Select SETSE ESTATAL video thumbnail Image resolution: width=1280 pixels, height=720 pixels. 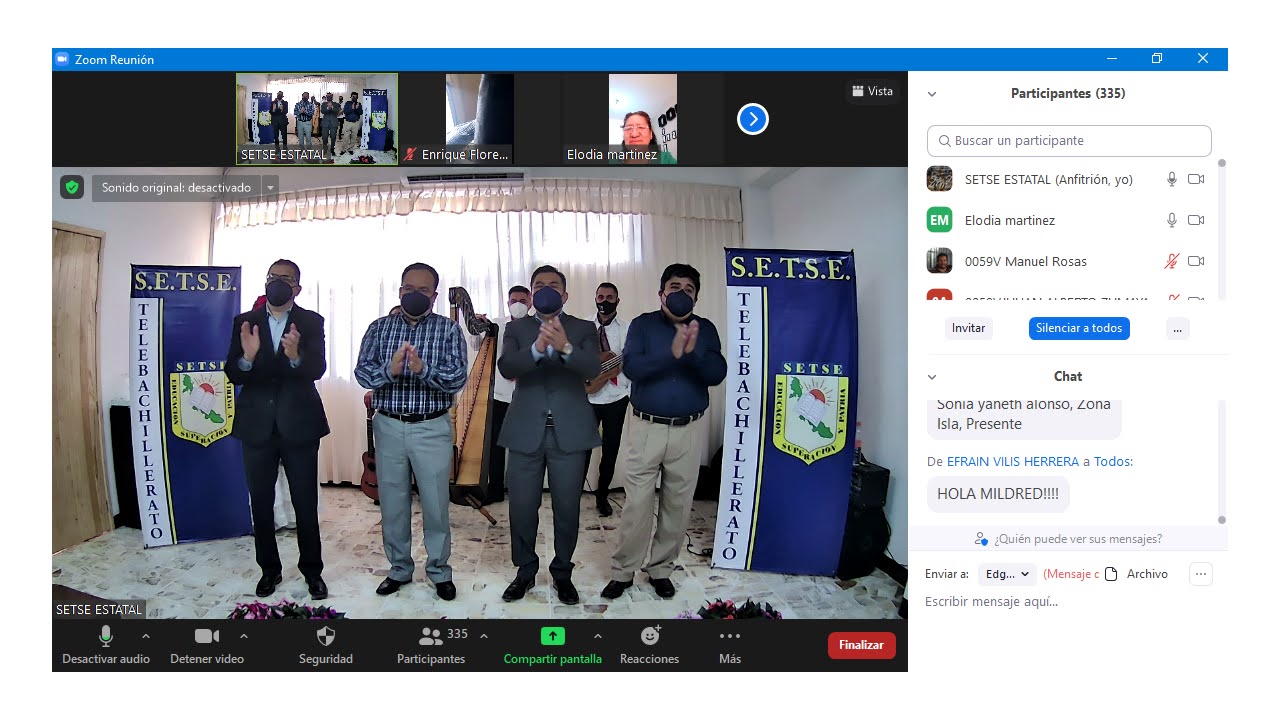317,119
